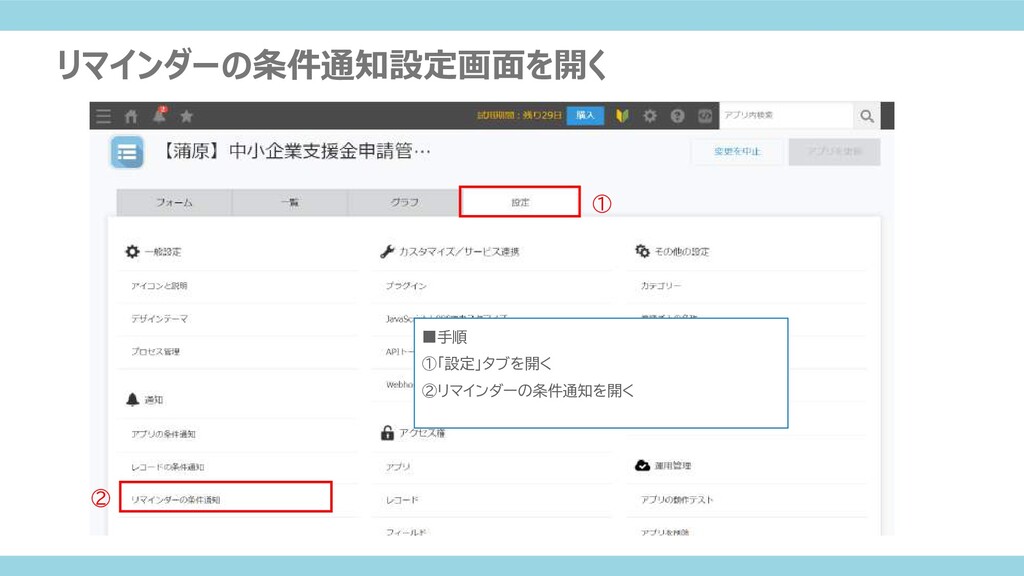Open アプリ under アクセス権
1024x576 pixels.
(x=398, y=467)
